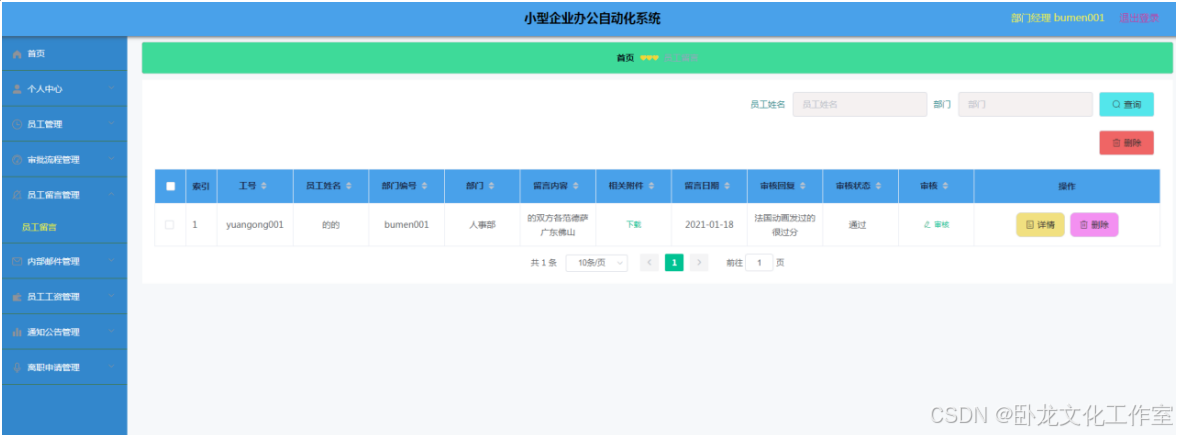Image resolution: width=1177 pixels, height=435 pixels.
Task: Click the yellow 详情 button
Action: (1040, 225)
